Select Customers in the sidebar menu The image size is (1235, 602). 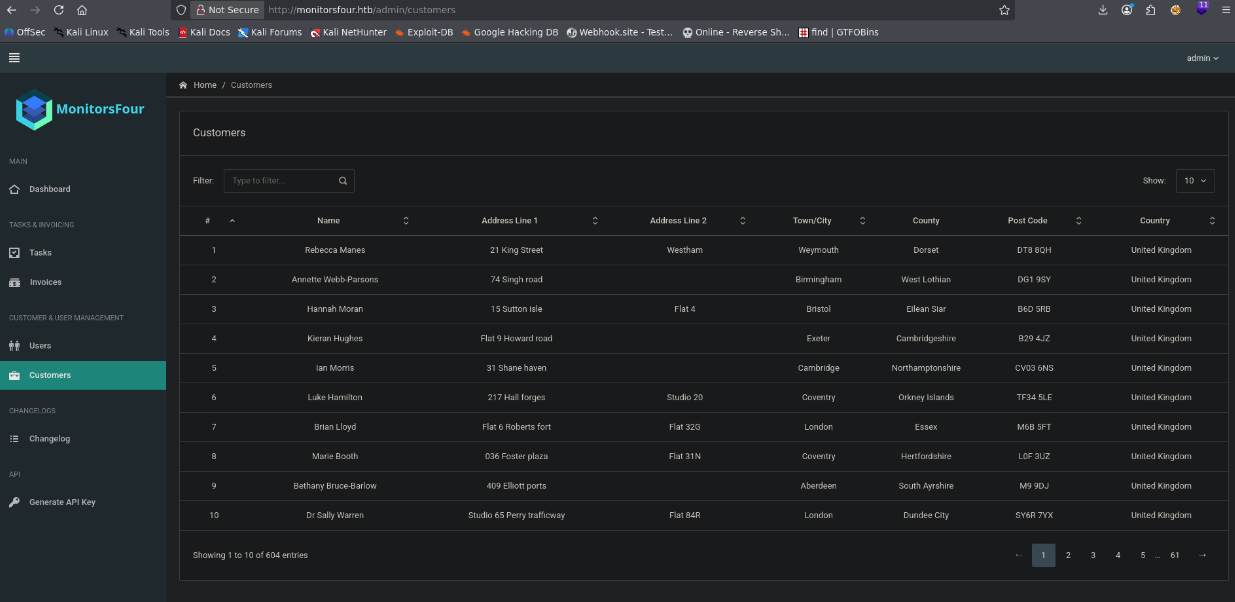point(83,375)
